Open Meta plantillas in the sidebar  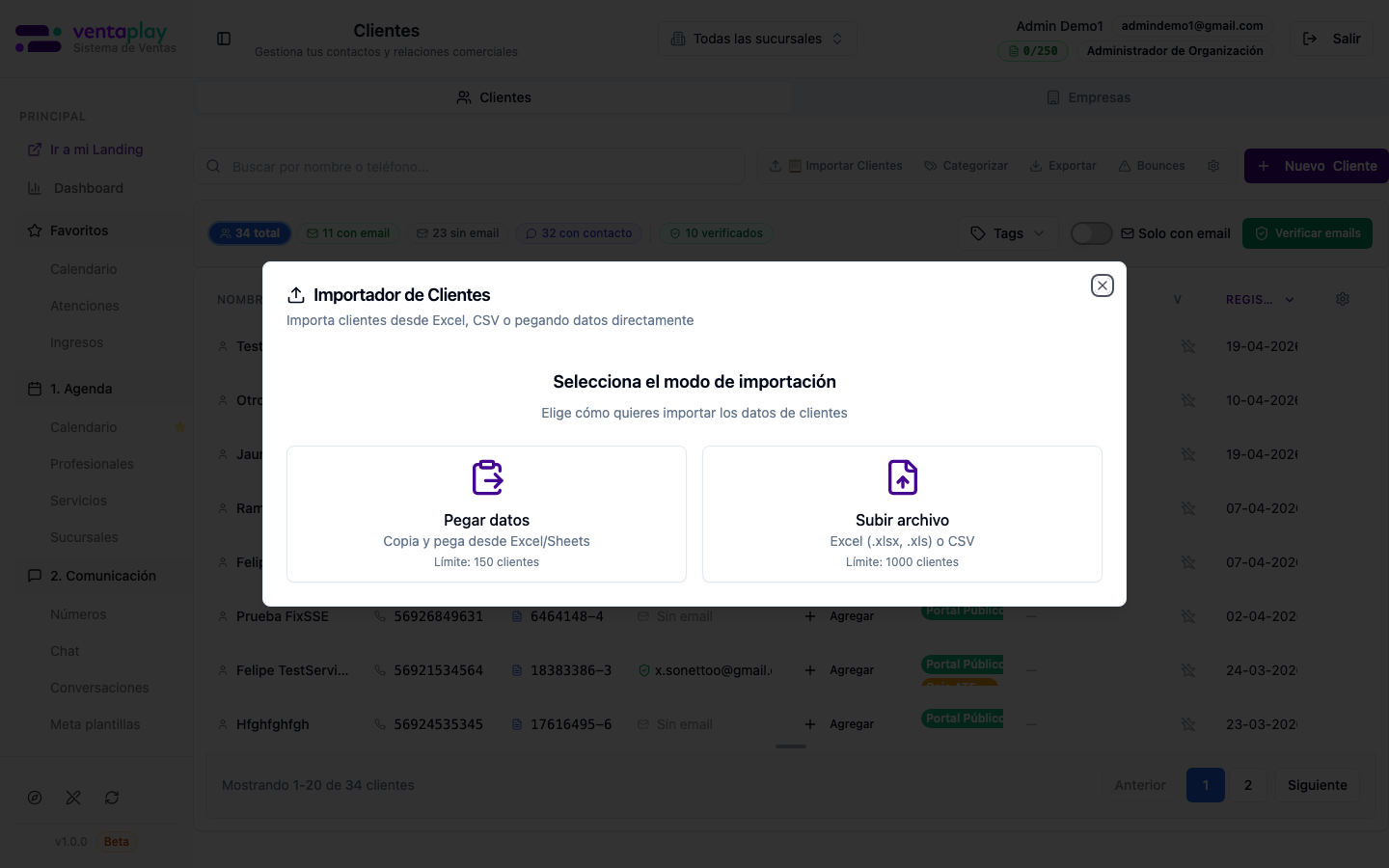pos(95,724)
